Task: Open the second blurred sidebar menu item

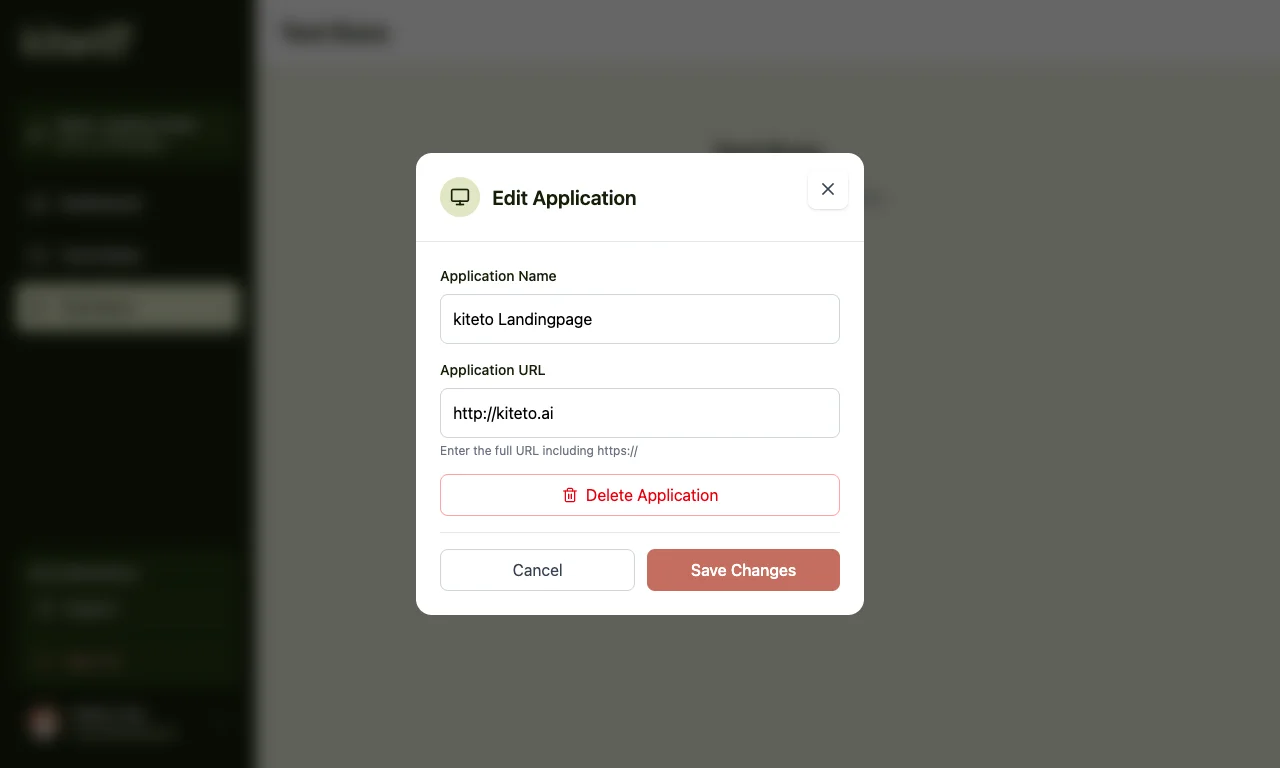Action: tap(100, 256)
